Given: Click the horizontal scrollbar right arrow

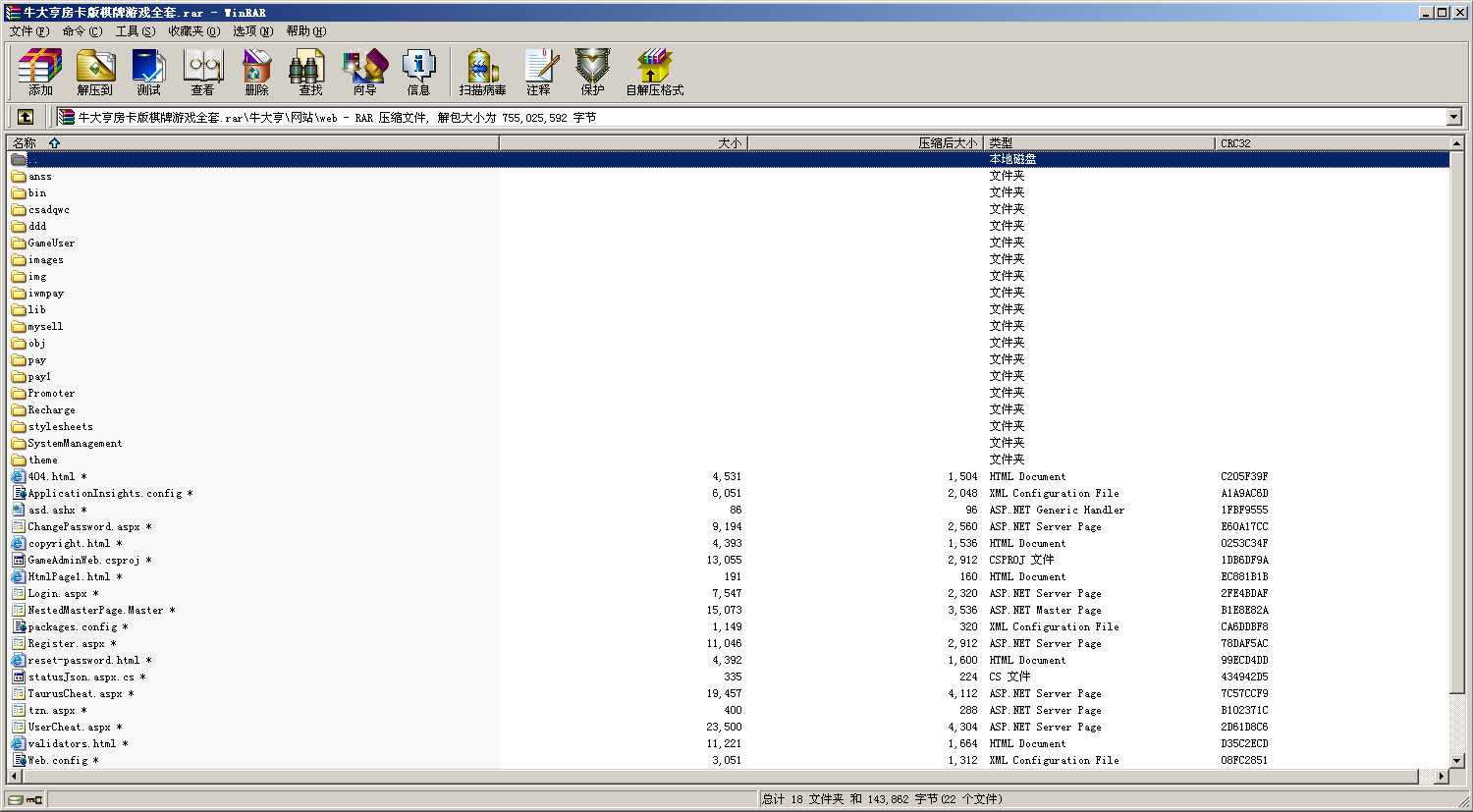Looking at the screenshot, I should pos(1442,777).
